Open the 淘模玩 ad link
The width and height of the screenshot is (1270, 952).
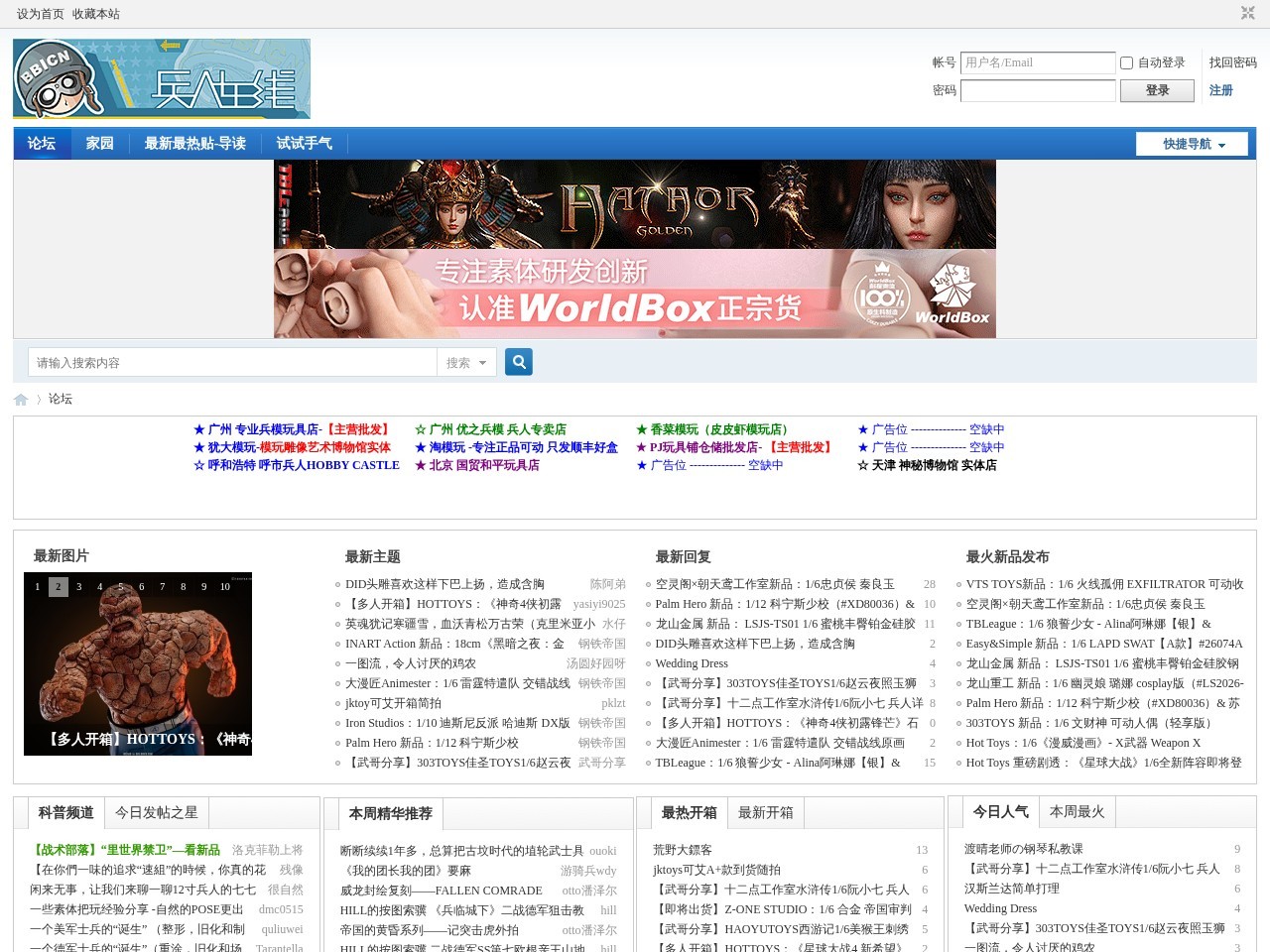tap(516, 447)
